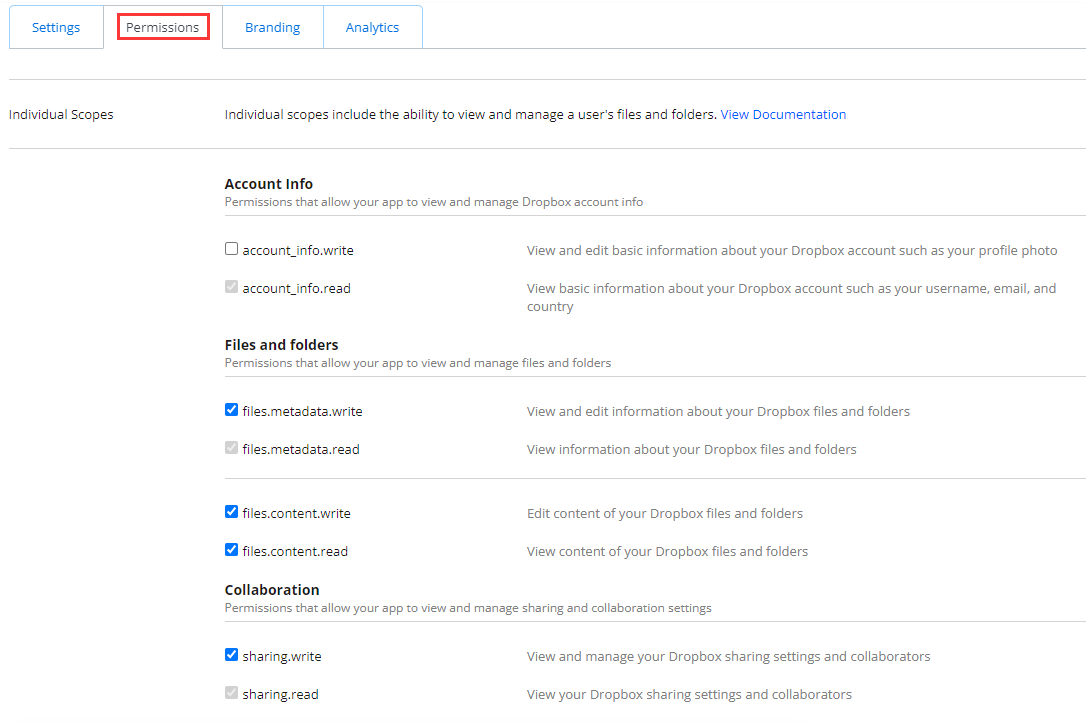Disable the files.content.read checkbox
Image resolution: width=1086 pixels, height=722 pixels.
[x=231, y=550]
